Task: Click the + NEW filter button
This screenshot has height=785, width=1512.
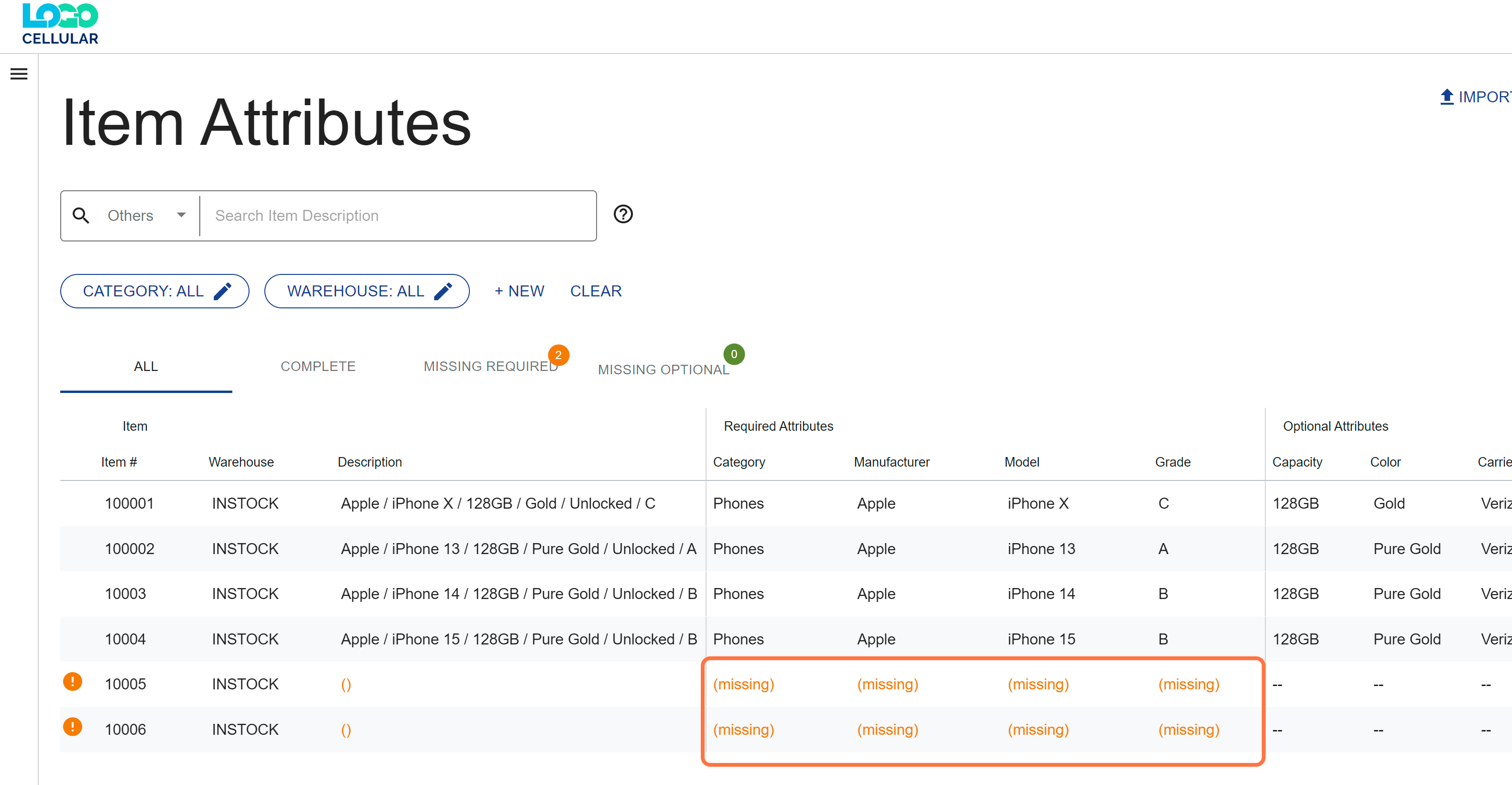Action: tap(519, 291)
